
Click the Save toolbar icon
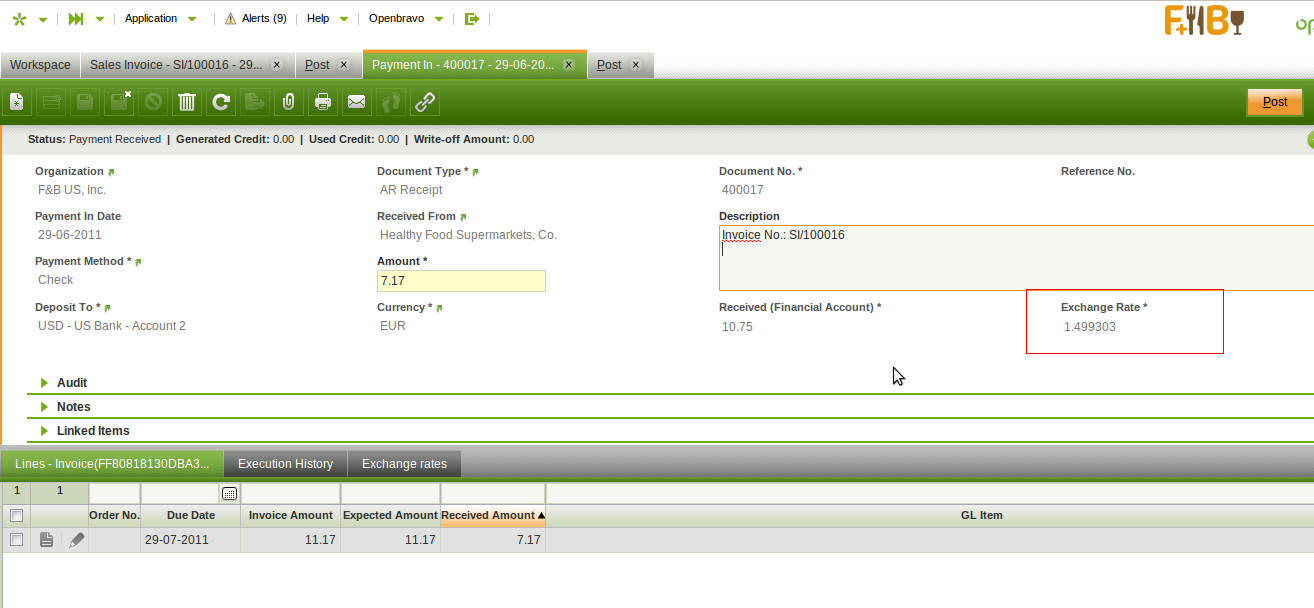click(x=85, y=102)
